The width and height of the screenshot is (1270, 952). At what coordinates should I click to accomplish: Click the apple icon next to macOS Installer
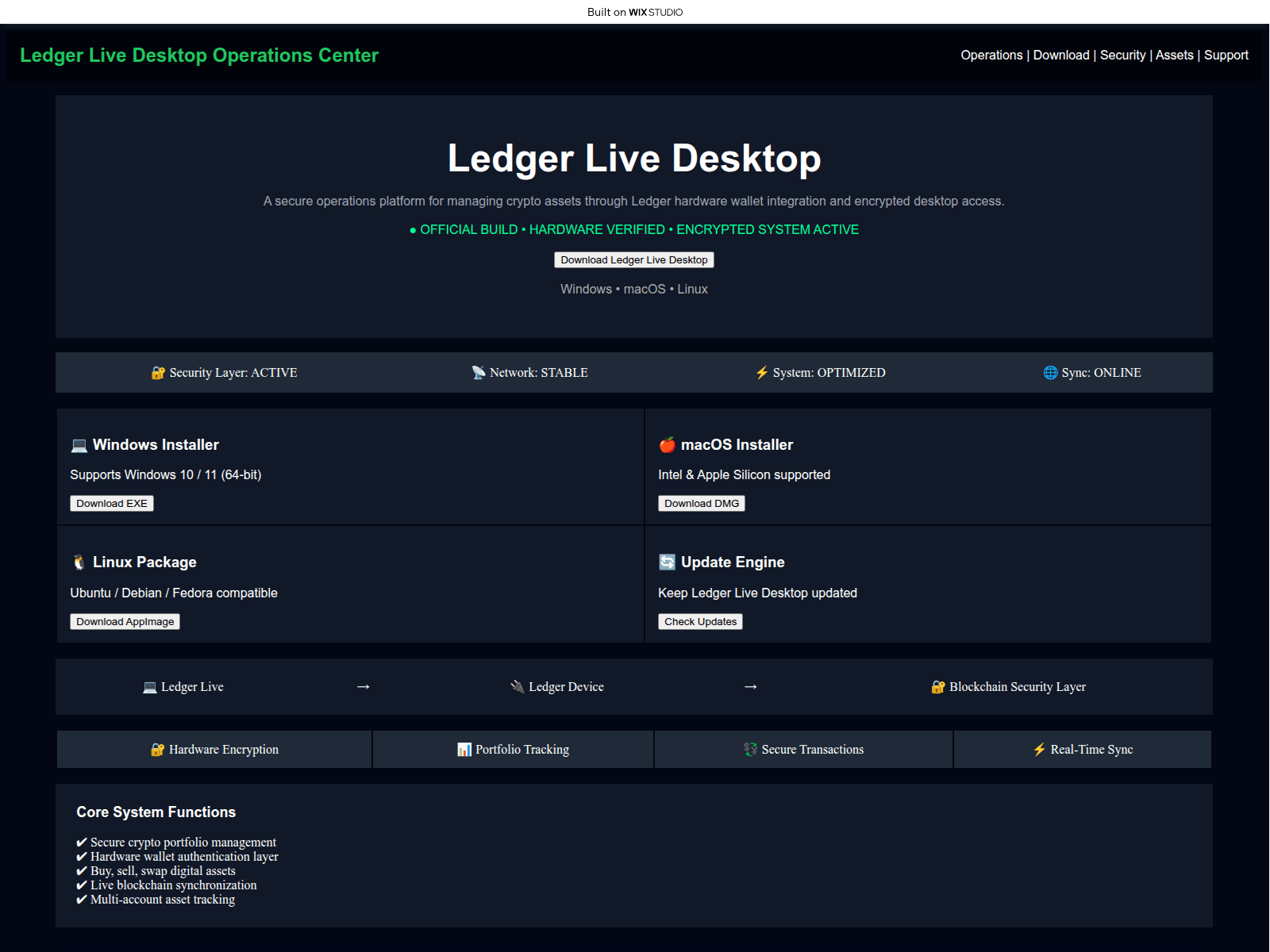[x=668, y=445]
